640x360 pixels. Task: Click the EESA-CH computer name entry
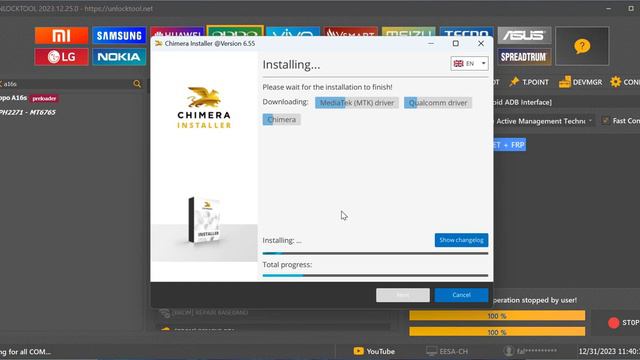[x=447, y=351]
